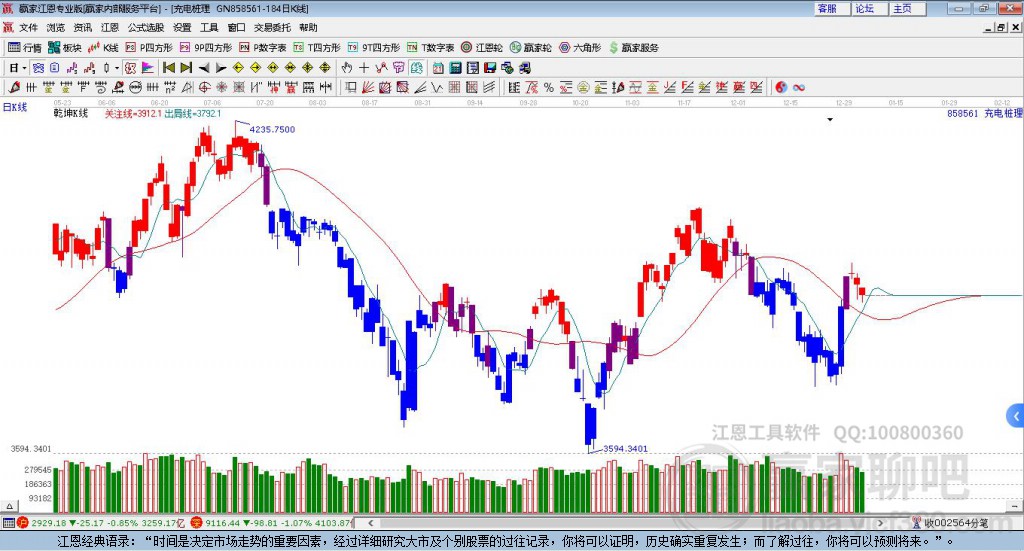
Task: Select the n² number tool icon
Action: (x=170, y=87)
